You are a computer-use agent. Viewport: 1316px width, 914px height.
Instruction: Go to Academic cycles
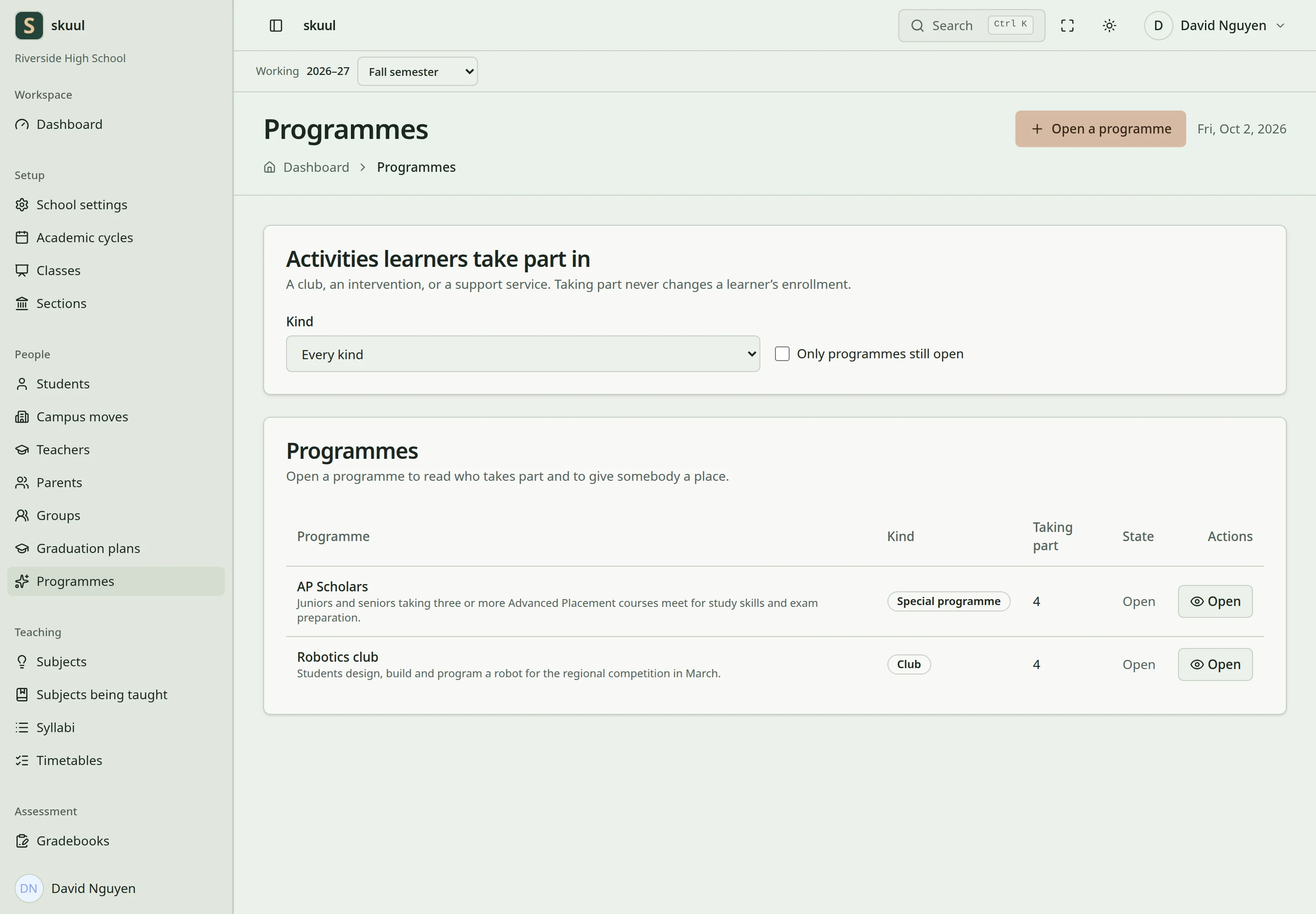pyautogui.click(x=116, y=238)
